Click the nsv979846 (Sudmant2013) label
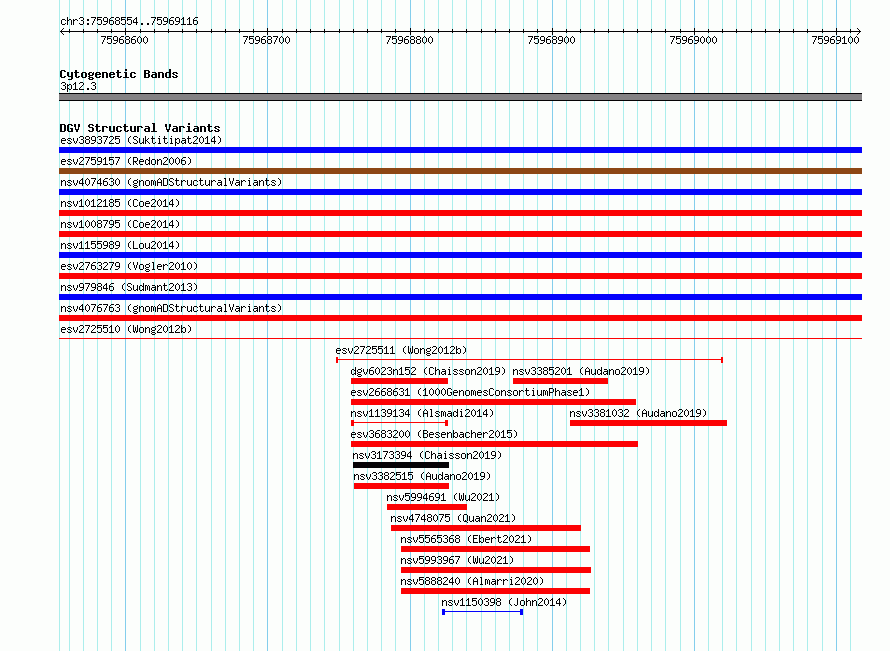This screenshot has width=890, height=651. pos(129,287)
